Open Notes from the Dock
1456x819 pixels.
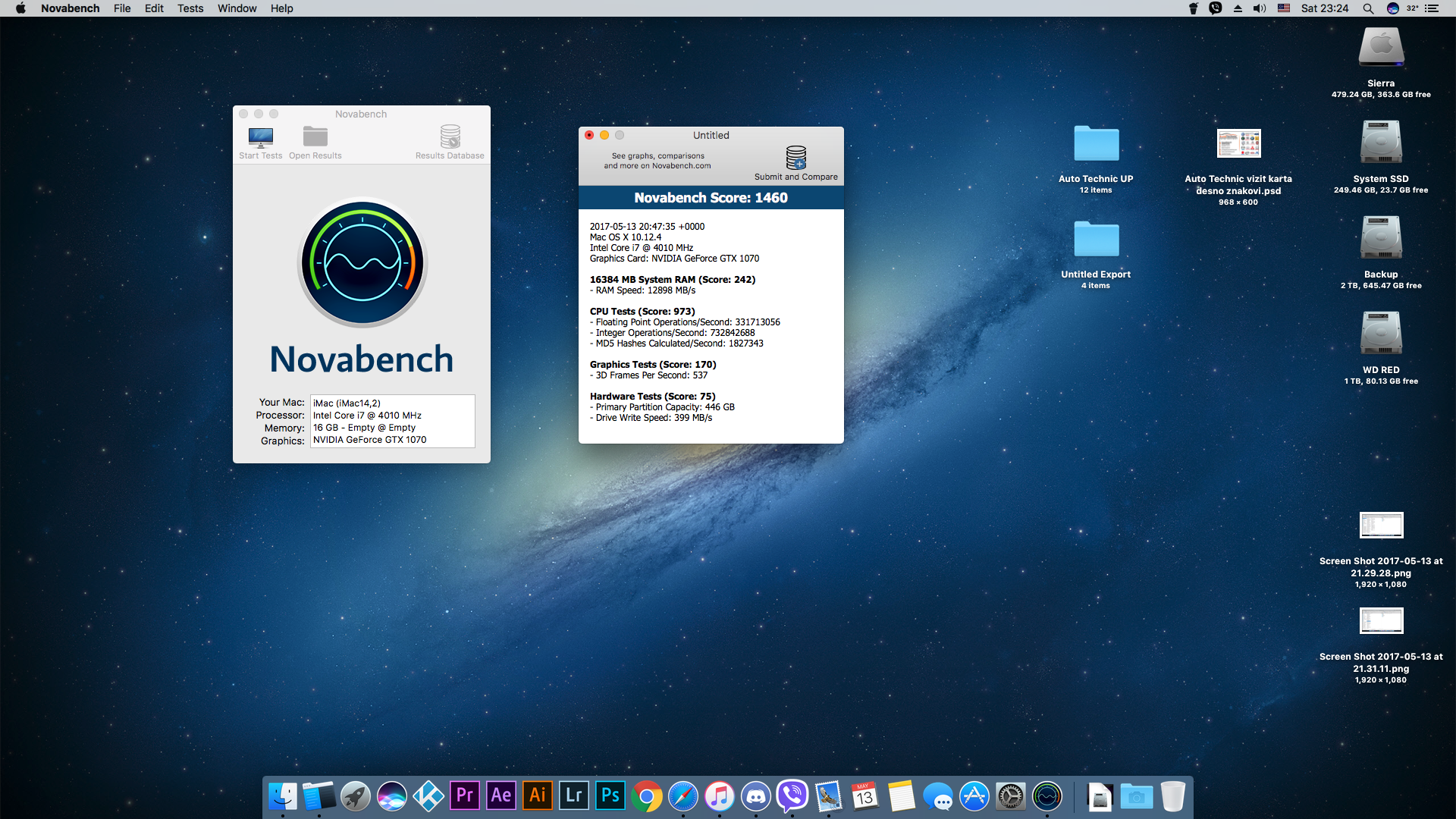(901, 796)
